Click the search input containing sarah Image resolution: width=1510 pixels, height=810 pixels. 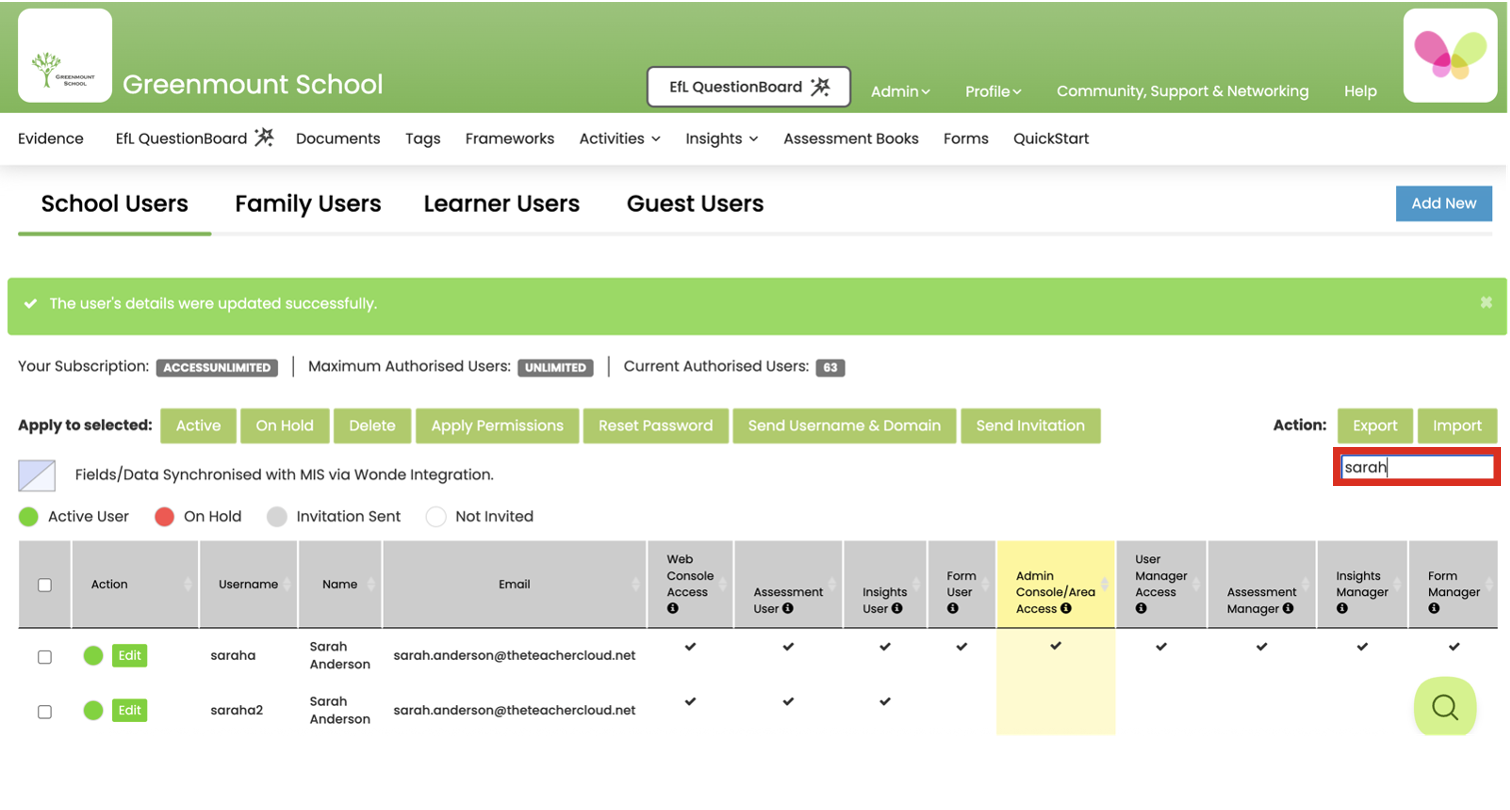1416,466
